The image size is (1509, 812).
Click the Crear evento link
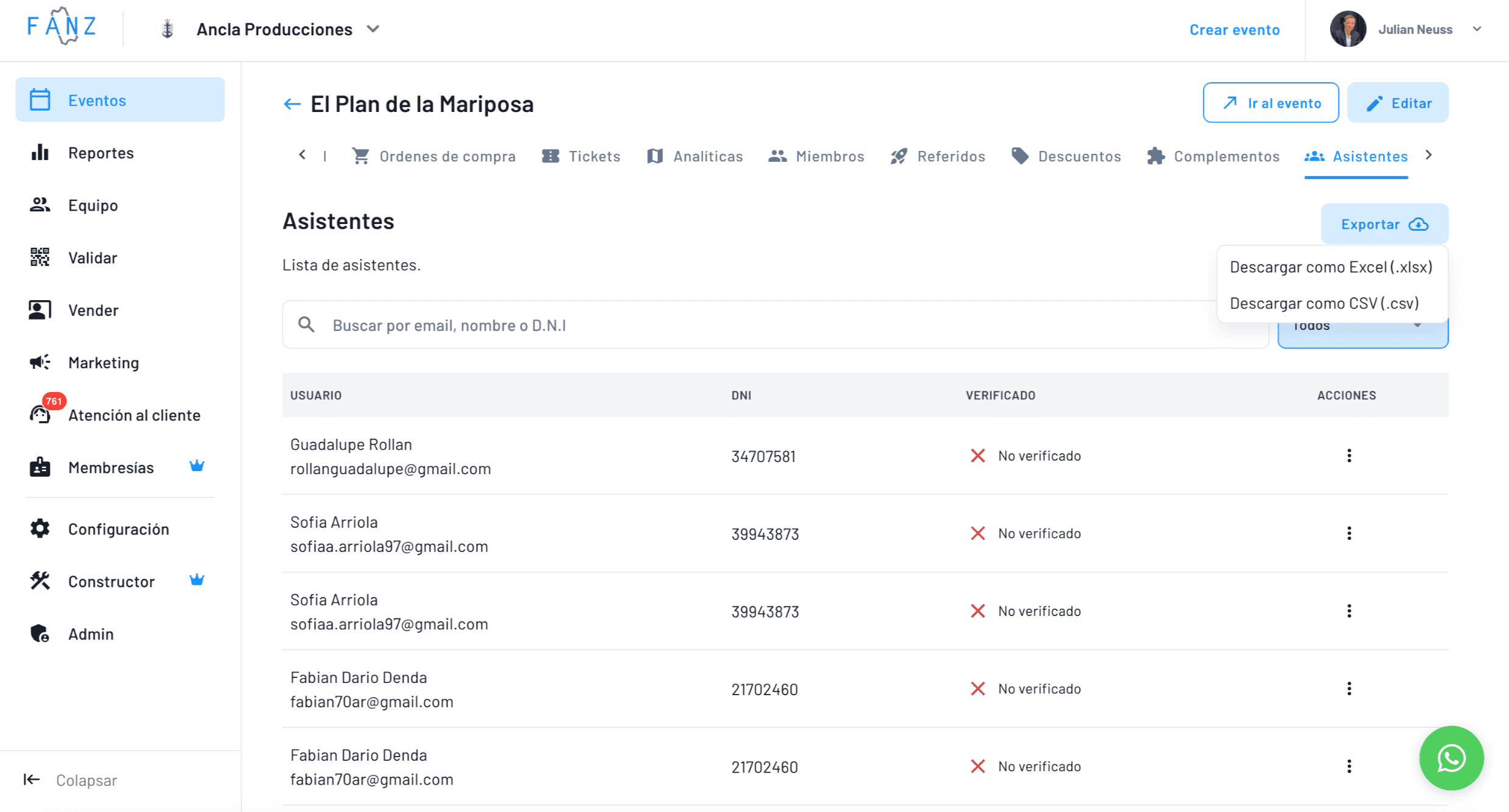pos(1234,29)
